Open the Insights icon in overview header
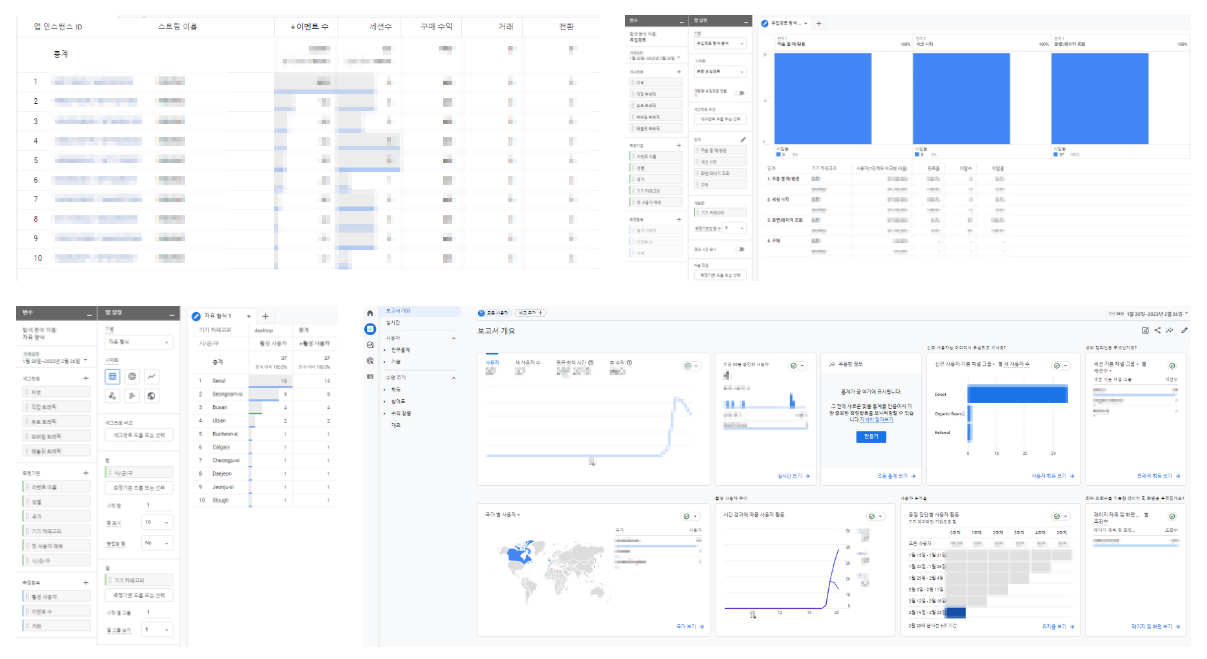The height and width of the screenshot is (659, 1207). [x=1170, y=330]
